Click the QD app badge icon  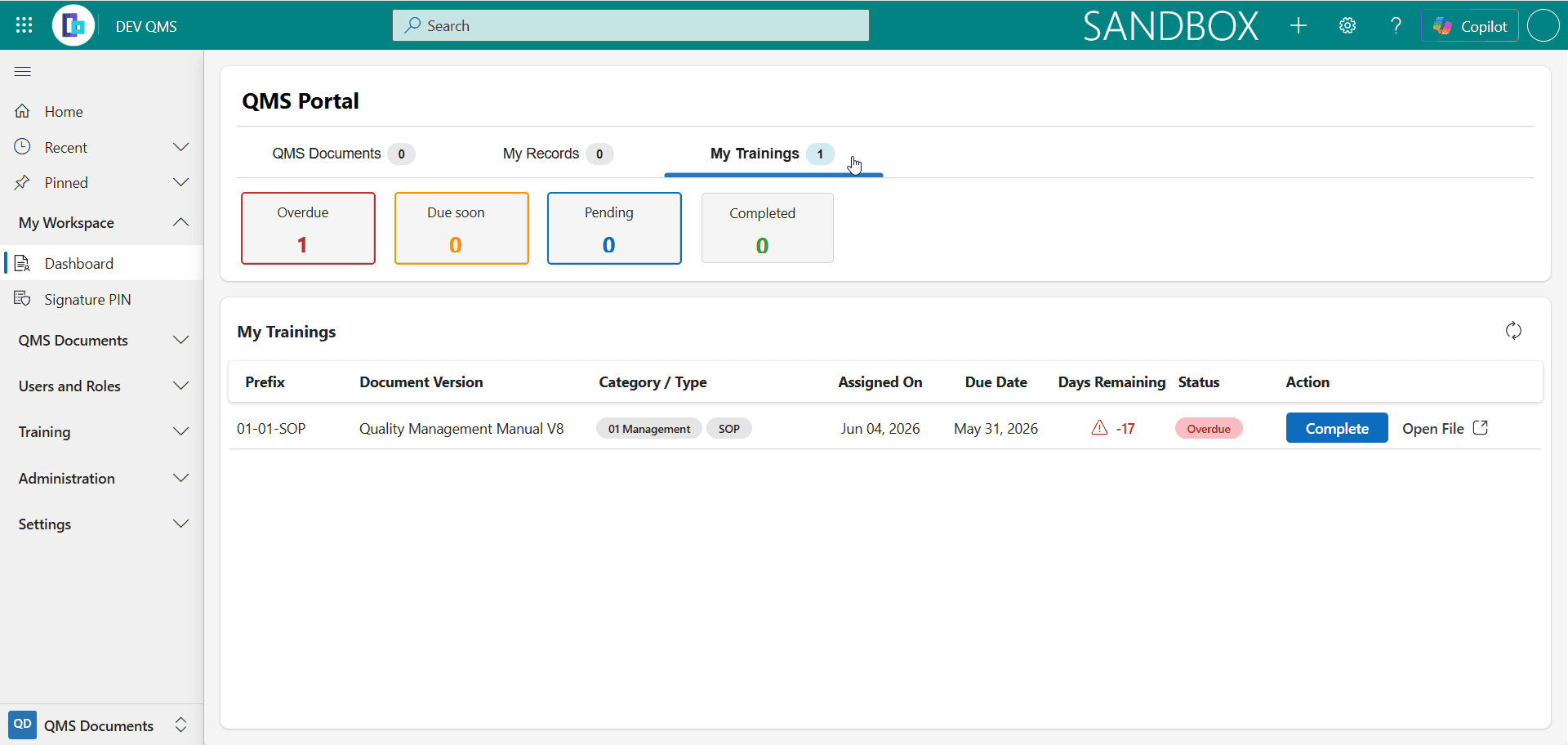click(23, 725)
